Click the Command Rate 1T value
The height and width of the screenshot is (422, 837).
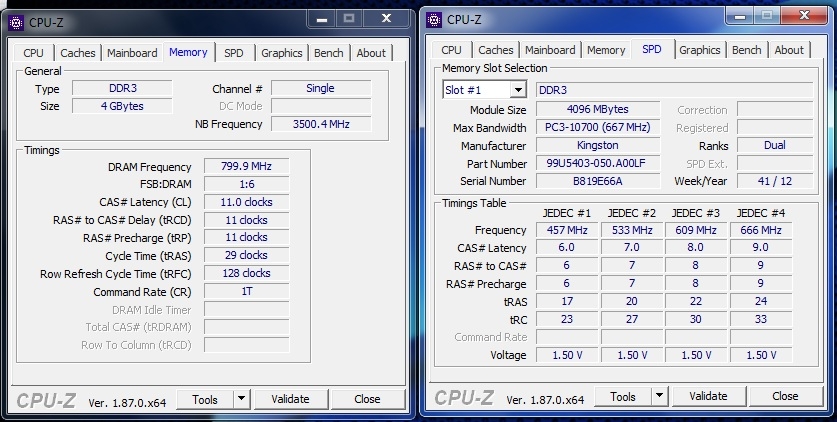pyautogui.click(x=247, y=291)
